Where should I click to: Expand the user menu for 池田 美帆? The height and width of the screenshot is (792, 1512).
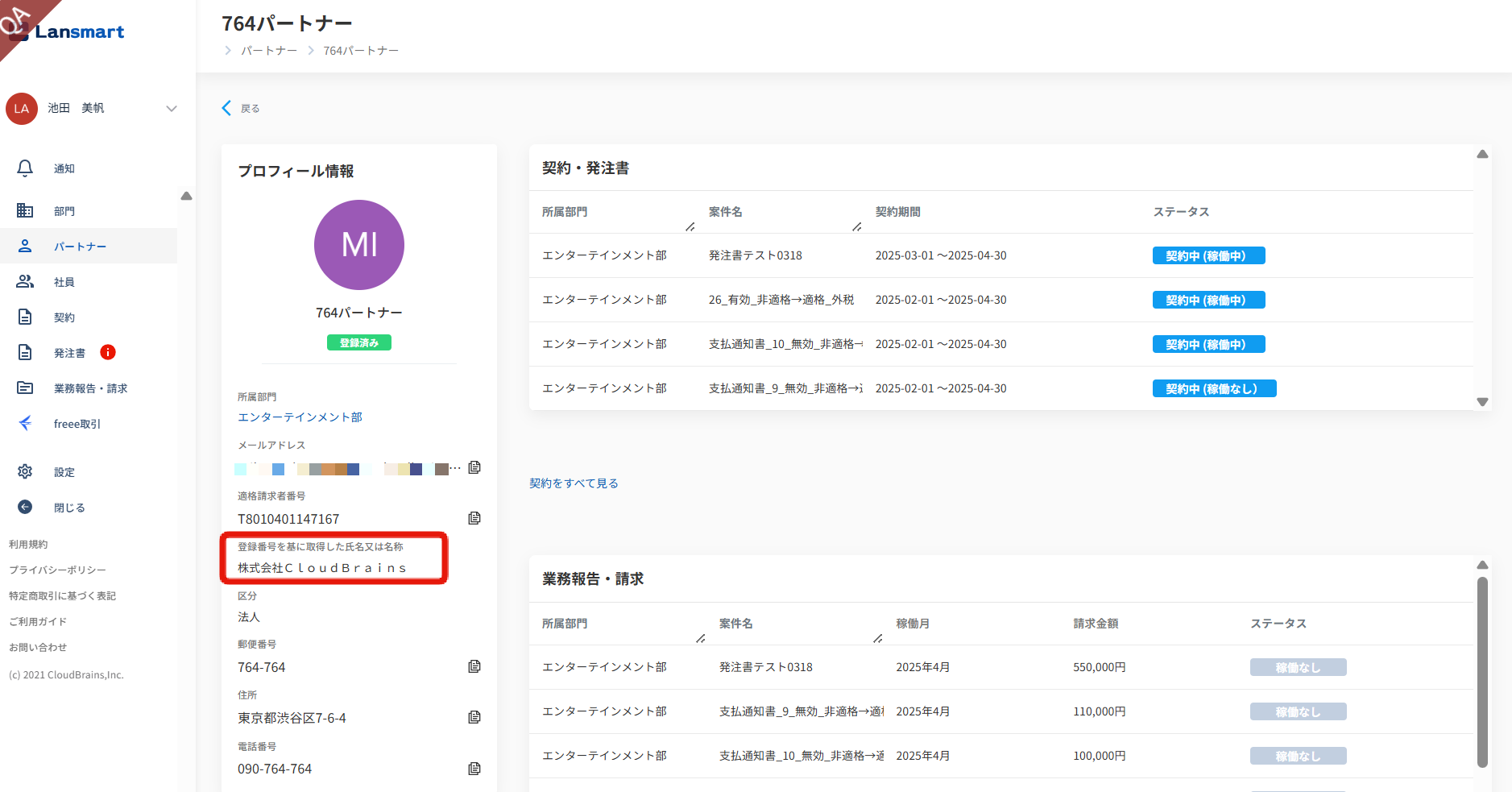click(171, 109)
